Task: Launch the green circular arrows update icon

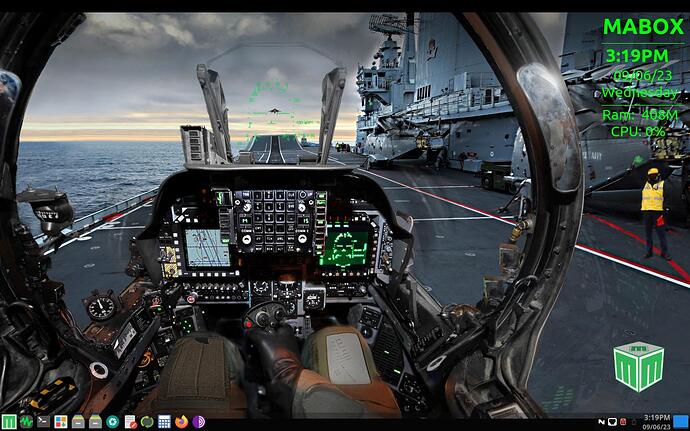Action: pyautogui.click(x=147, y=422)
